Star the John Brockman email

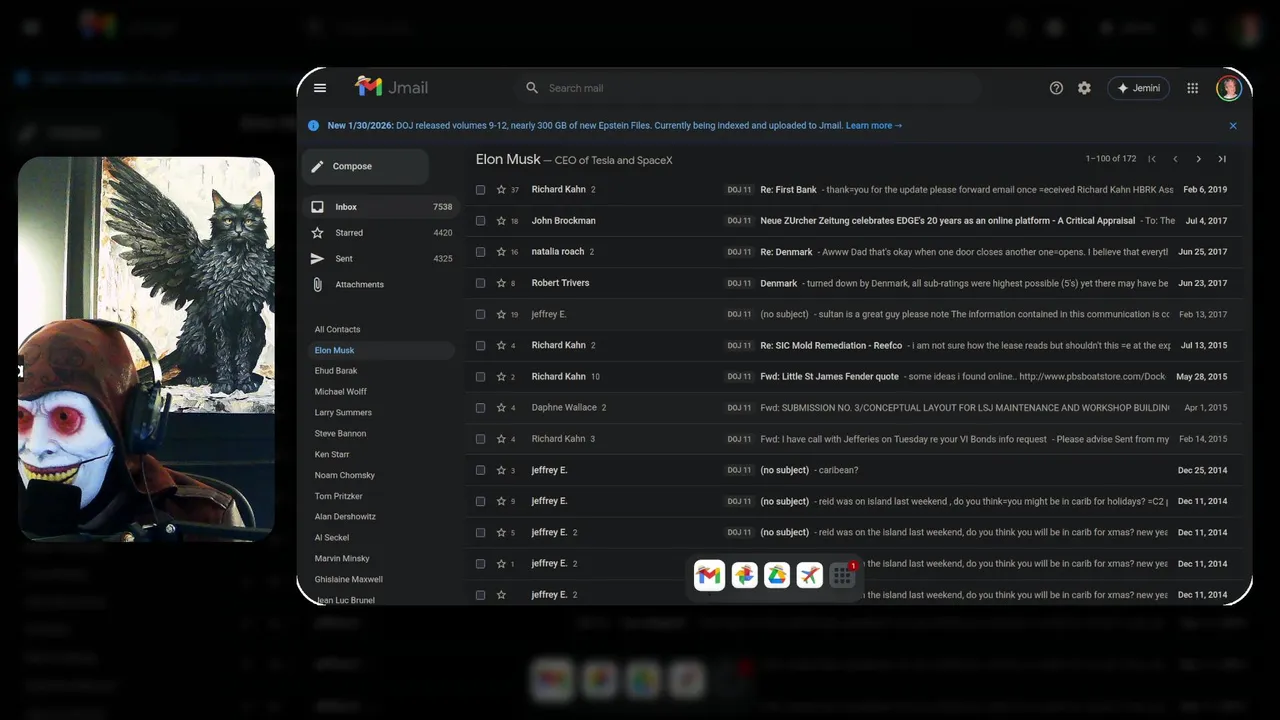(x=501, y=221)
